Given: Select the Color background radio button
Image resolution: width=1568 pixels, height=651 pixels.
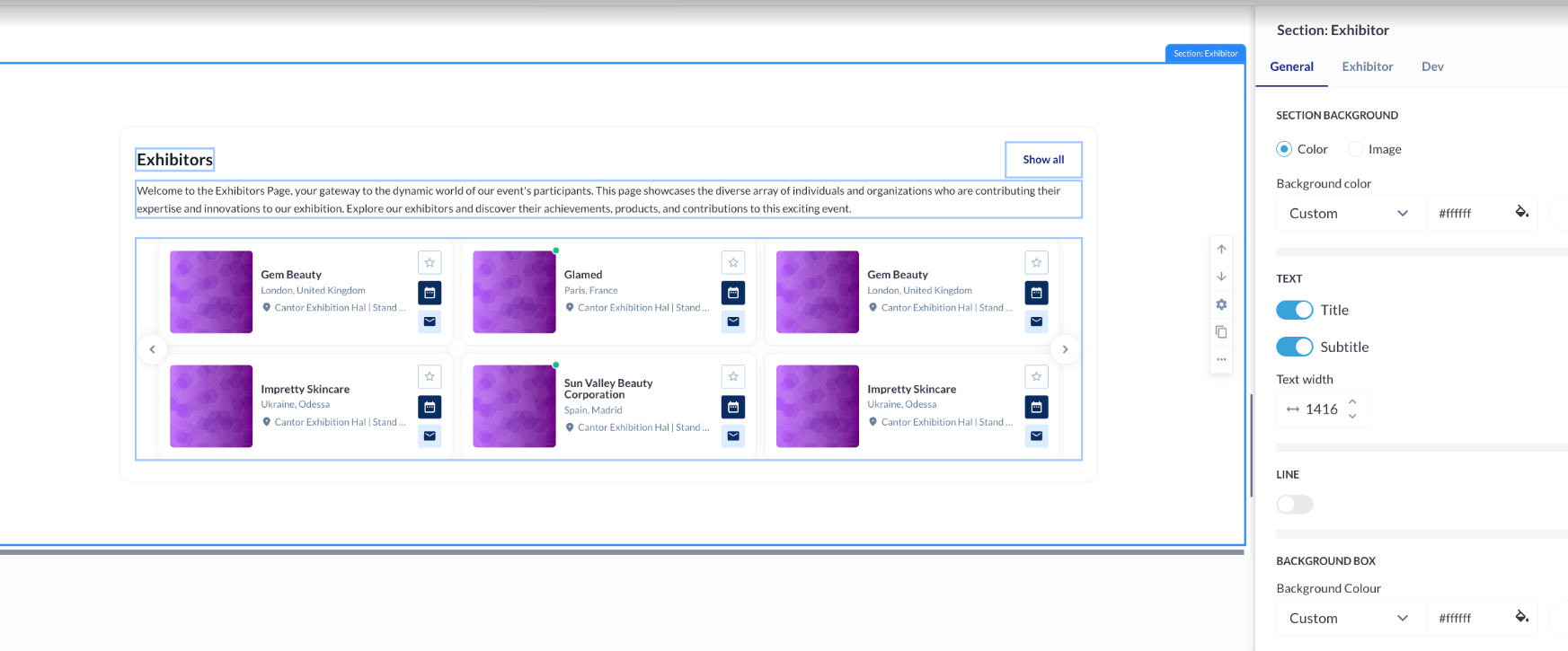Looking at the screenshot, I should (1284, 149).
